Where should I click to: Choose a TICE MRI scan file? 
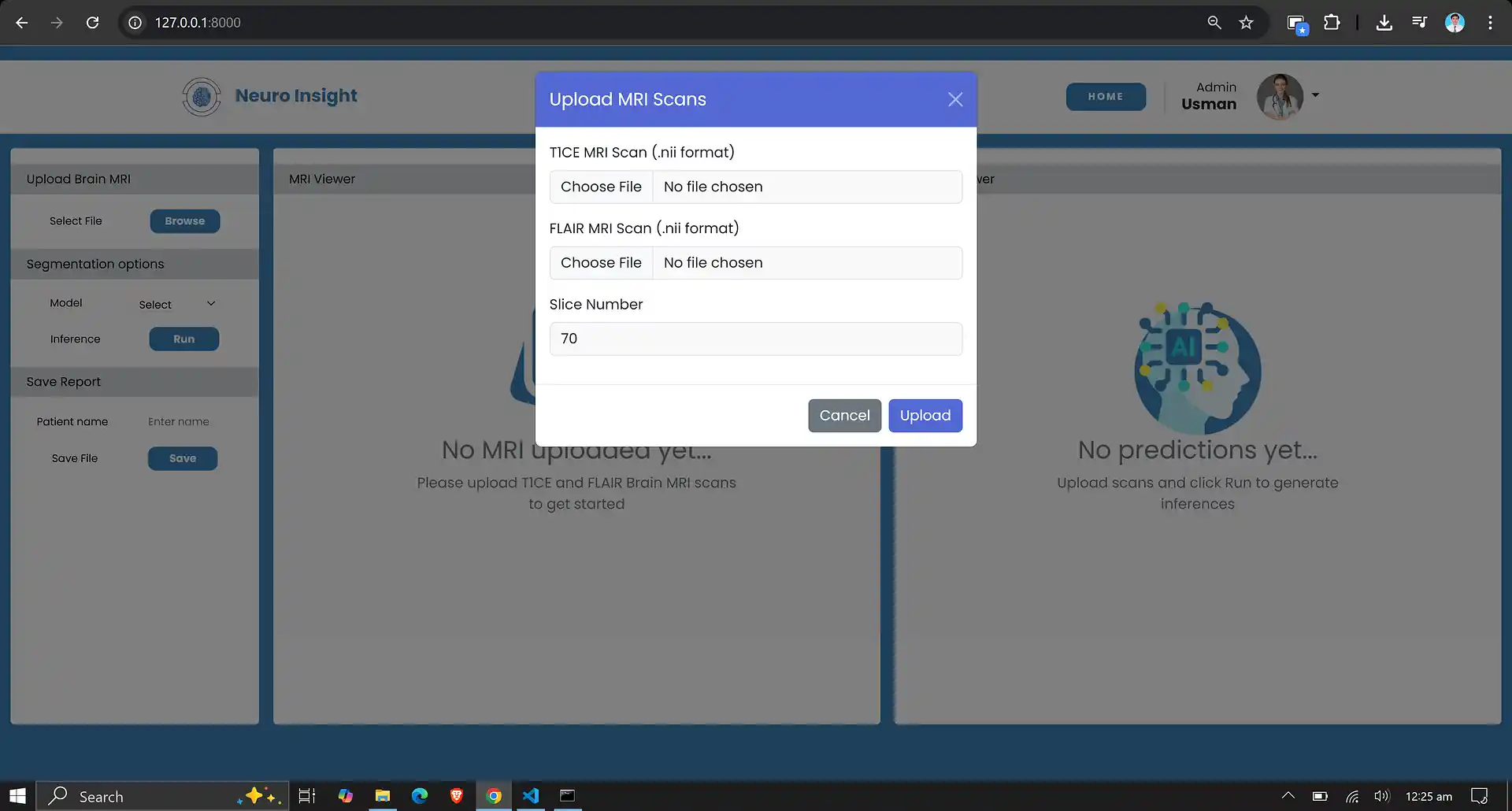(601, 187)
